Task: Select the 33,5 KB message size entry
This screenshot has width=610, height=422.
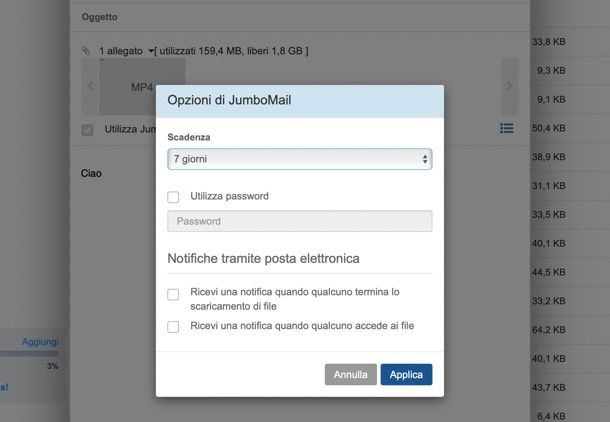Action: pos(549,214)
